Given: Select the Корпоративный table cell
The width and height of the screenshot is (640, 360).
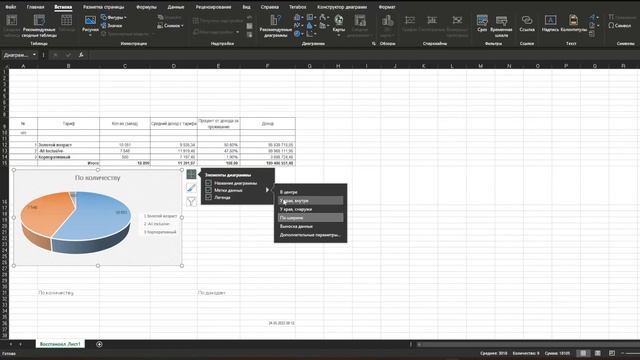Looking at the screenshot, I should (x=69, y=157).
